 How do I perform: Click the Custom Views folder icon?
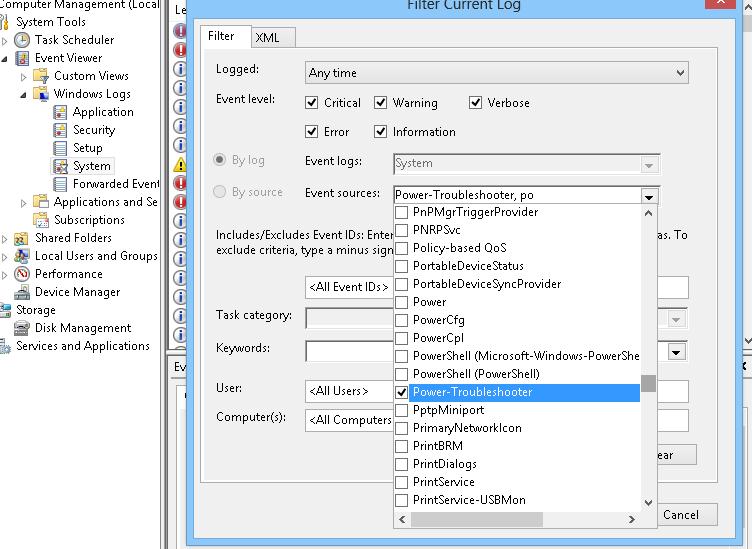[41, 76]
